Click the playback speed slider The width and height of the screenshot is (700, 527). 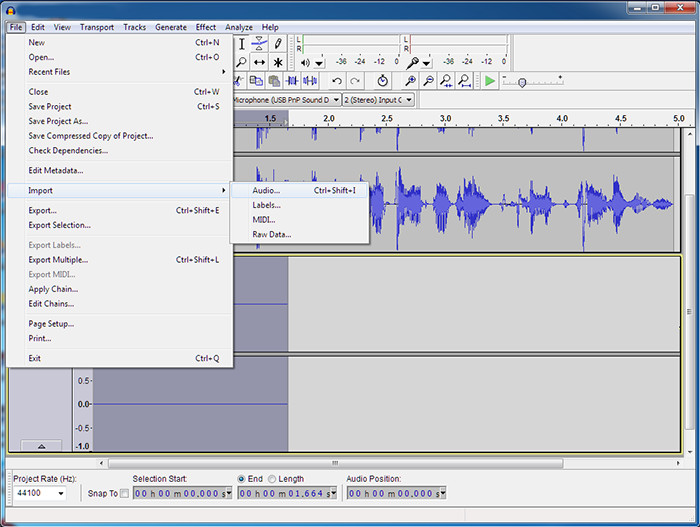pos(520,81)
